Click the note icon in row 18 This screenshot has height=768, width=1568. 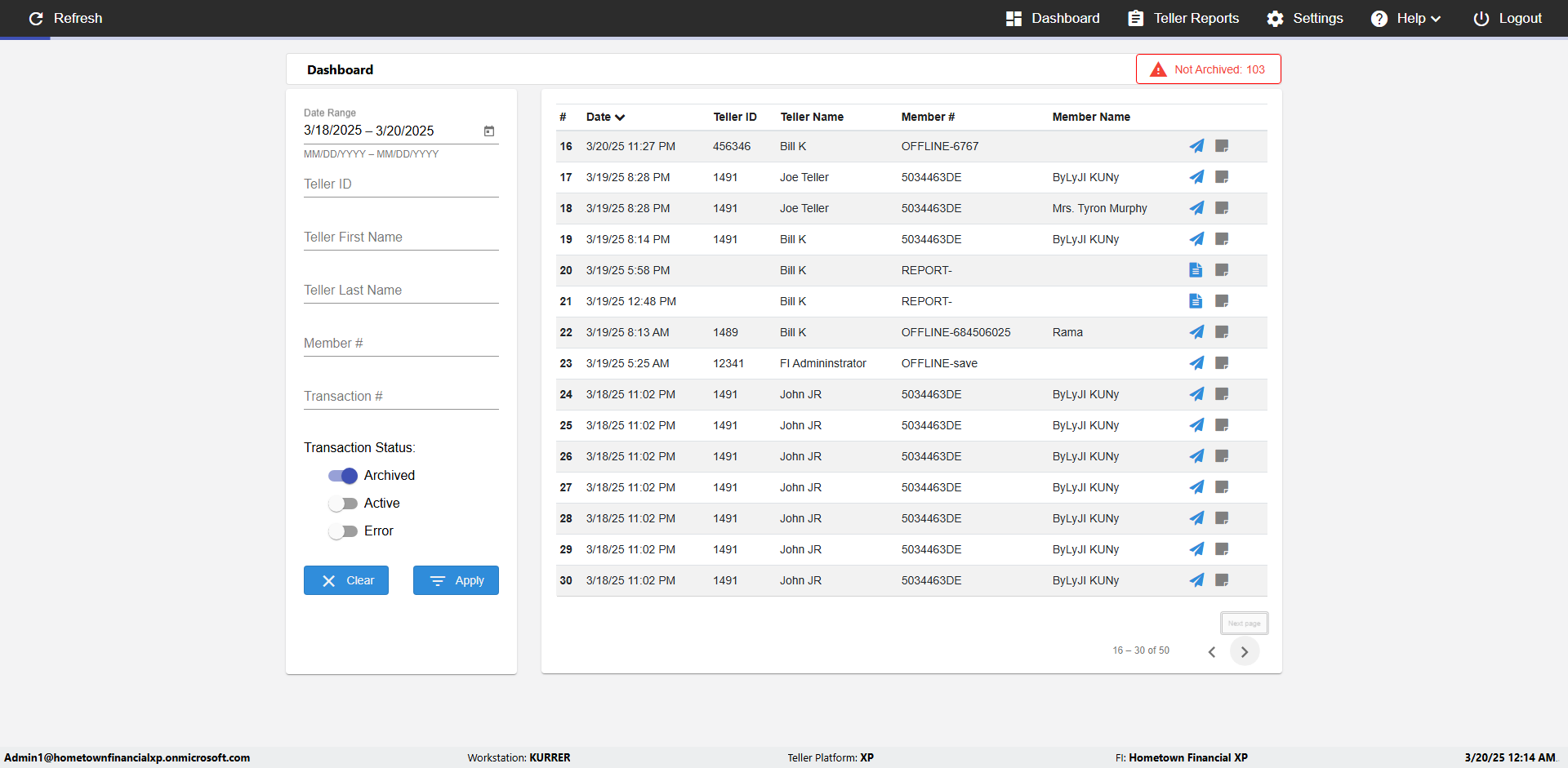(1222, 208)
